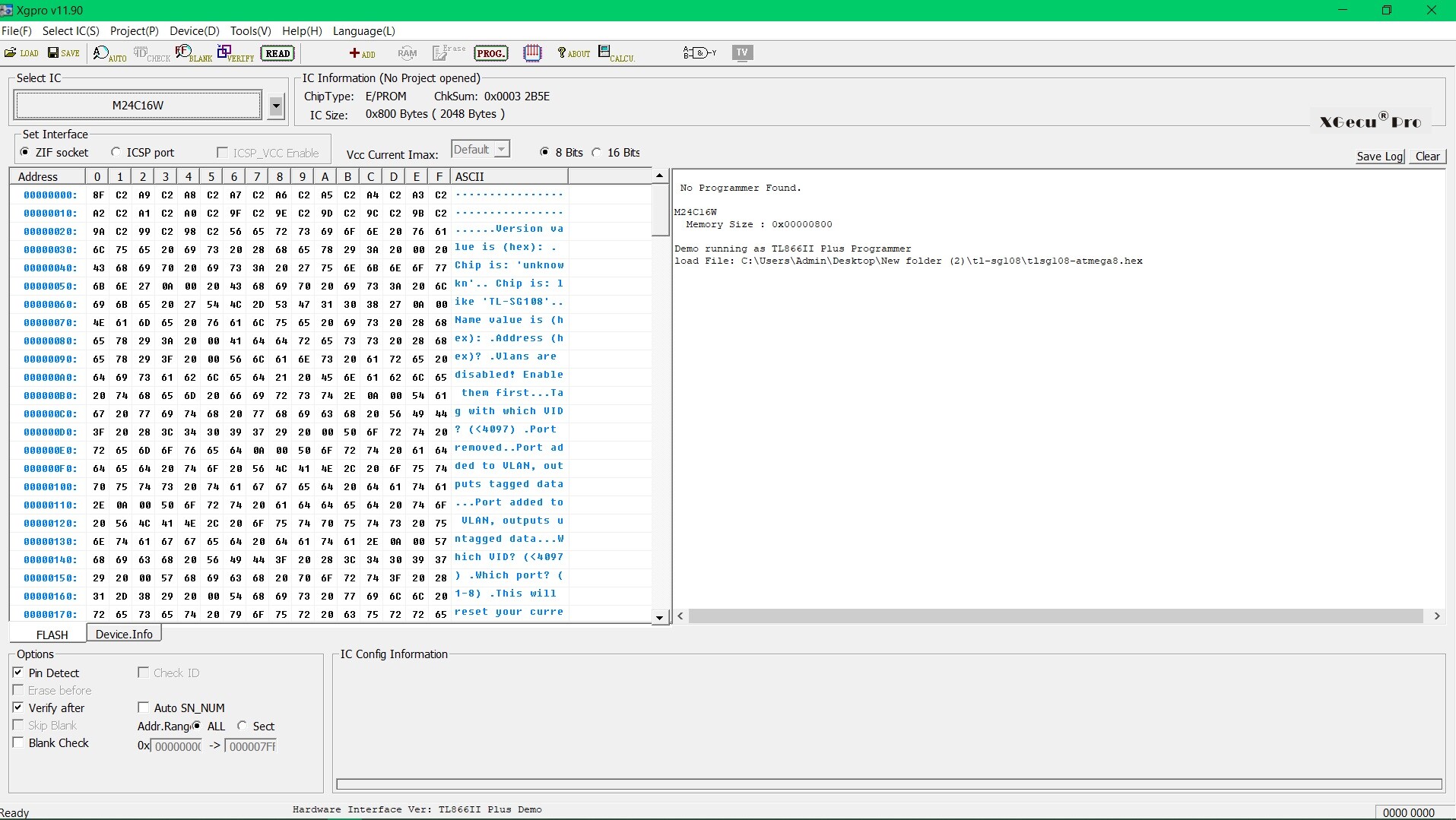Select the ICSP port interface

(x=143, y=153)
